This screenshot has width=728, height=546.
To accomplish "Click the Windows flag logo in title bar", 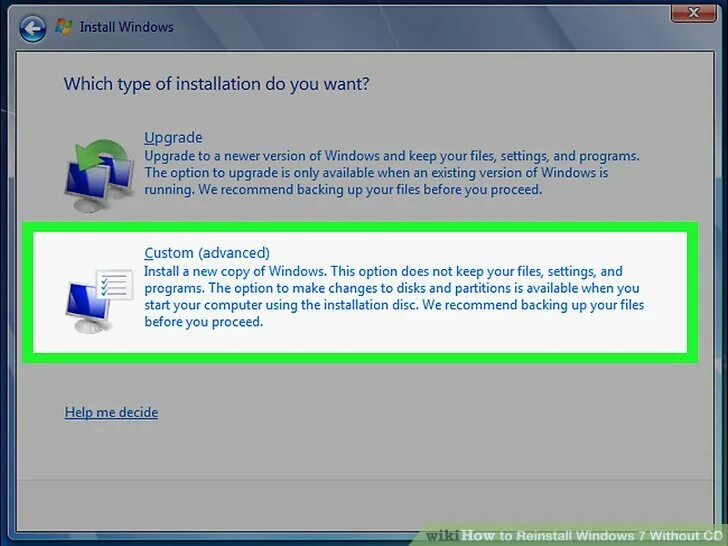I will click(x=64, y=26).
